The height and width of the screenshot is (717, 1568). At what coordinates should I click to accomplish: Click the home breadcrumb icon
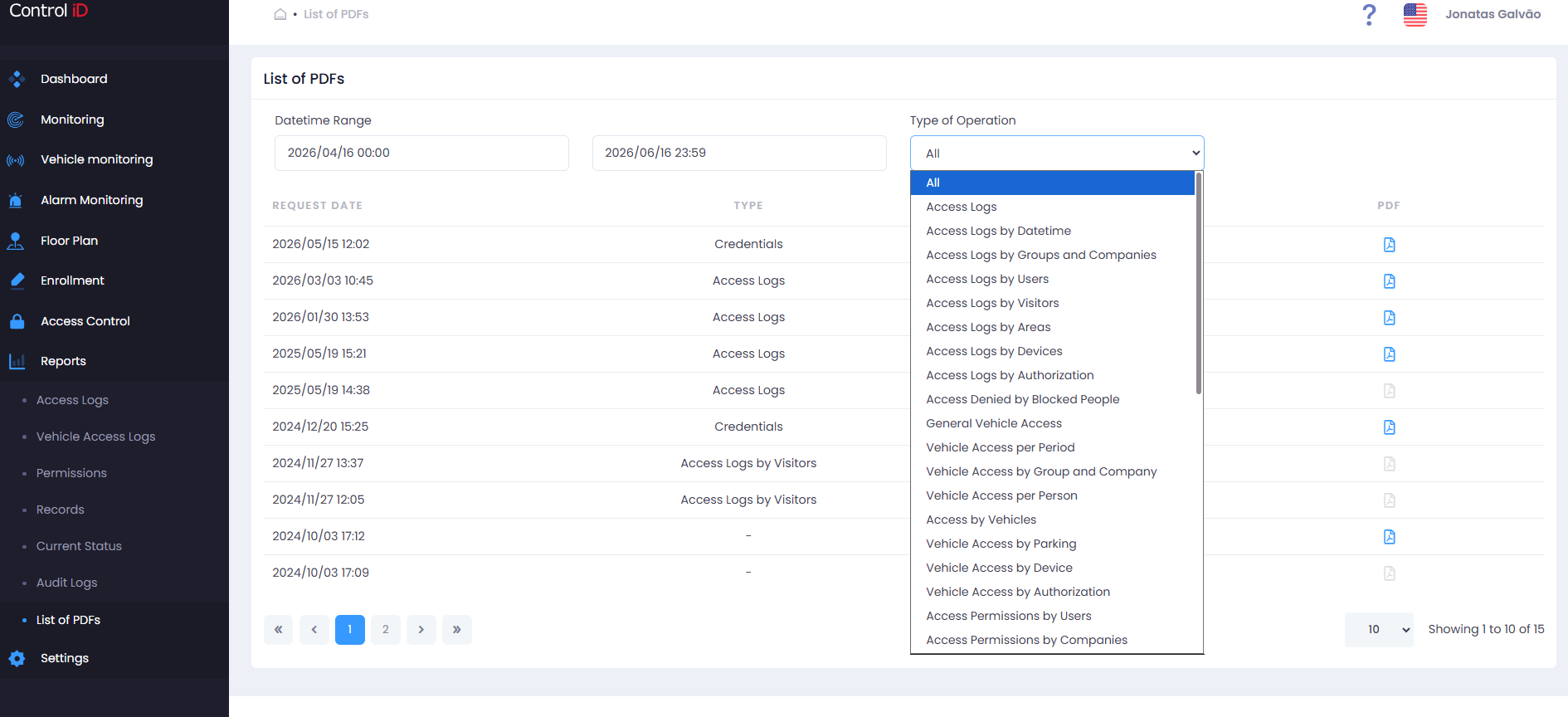280,14
